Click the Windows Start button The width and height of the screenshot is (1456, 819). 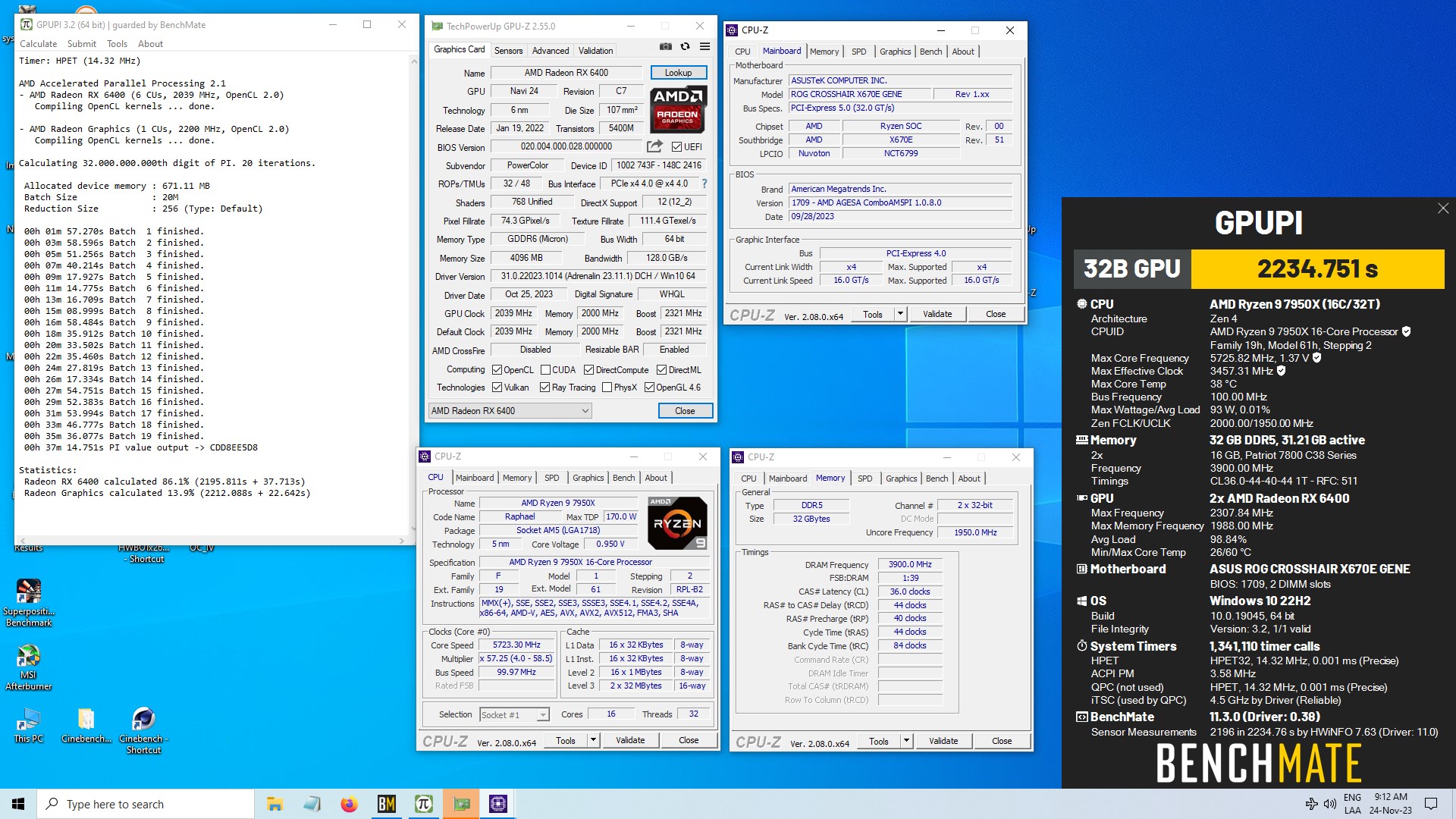(18, 804)
